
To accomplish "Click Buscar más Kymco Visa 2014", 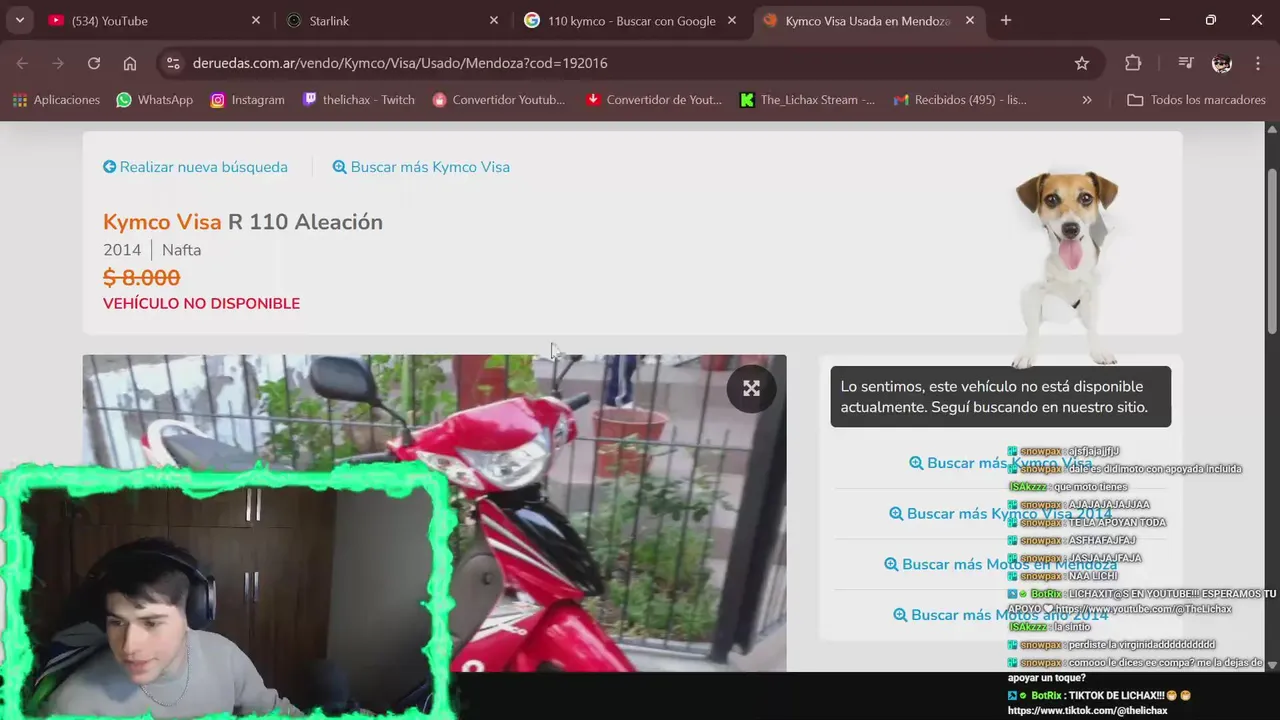I will point(1000,514).
